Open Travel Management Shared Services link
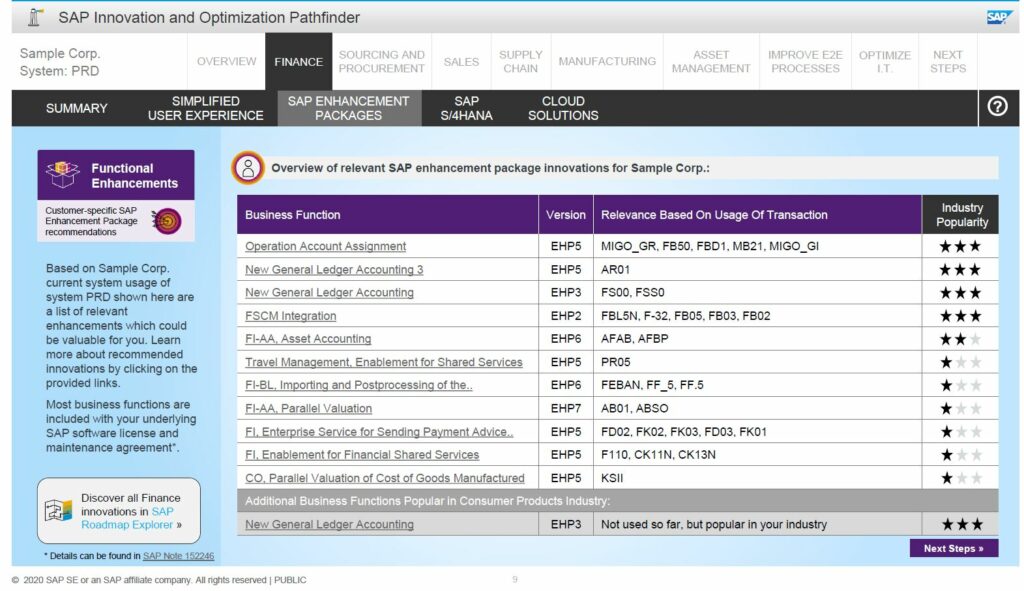 384,362
